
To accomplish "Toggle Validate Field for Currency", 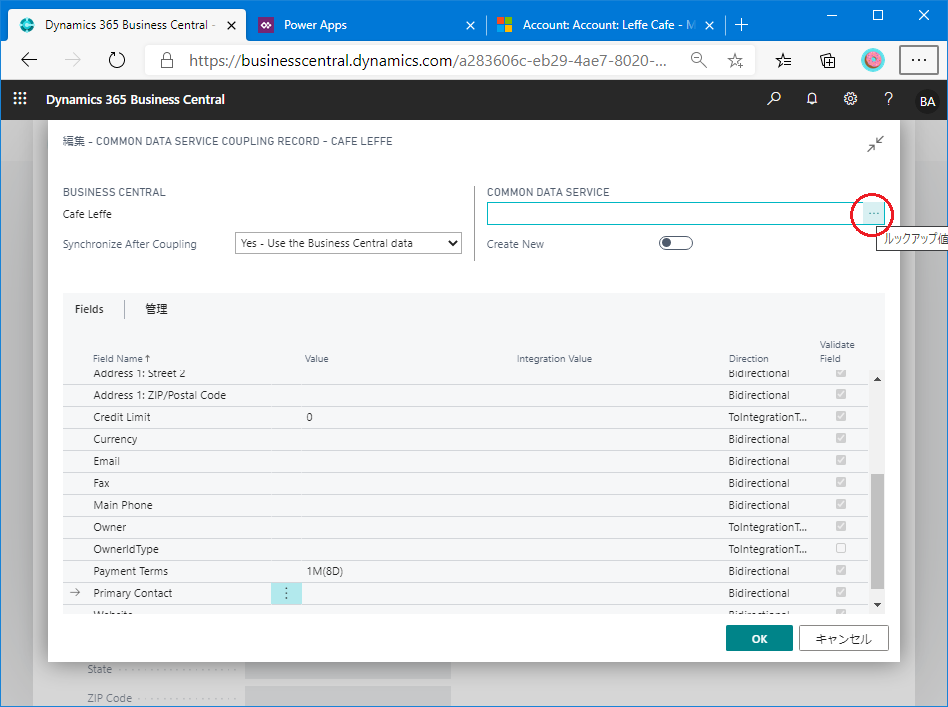I will 840,438.
